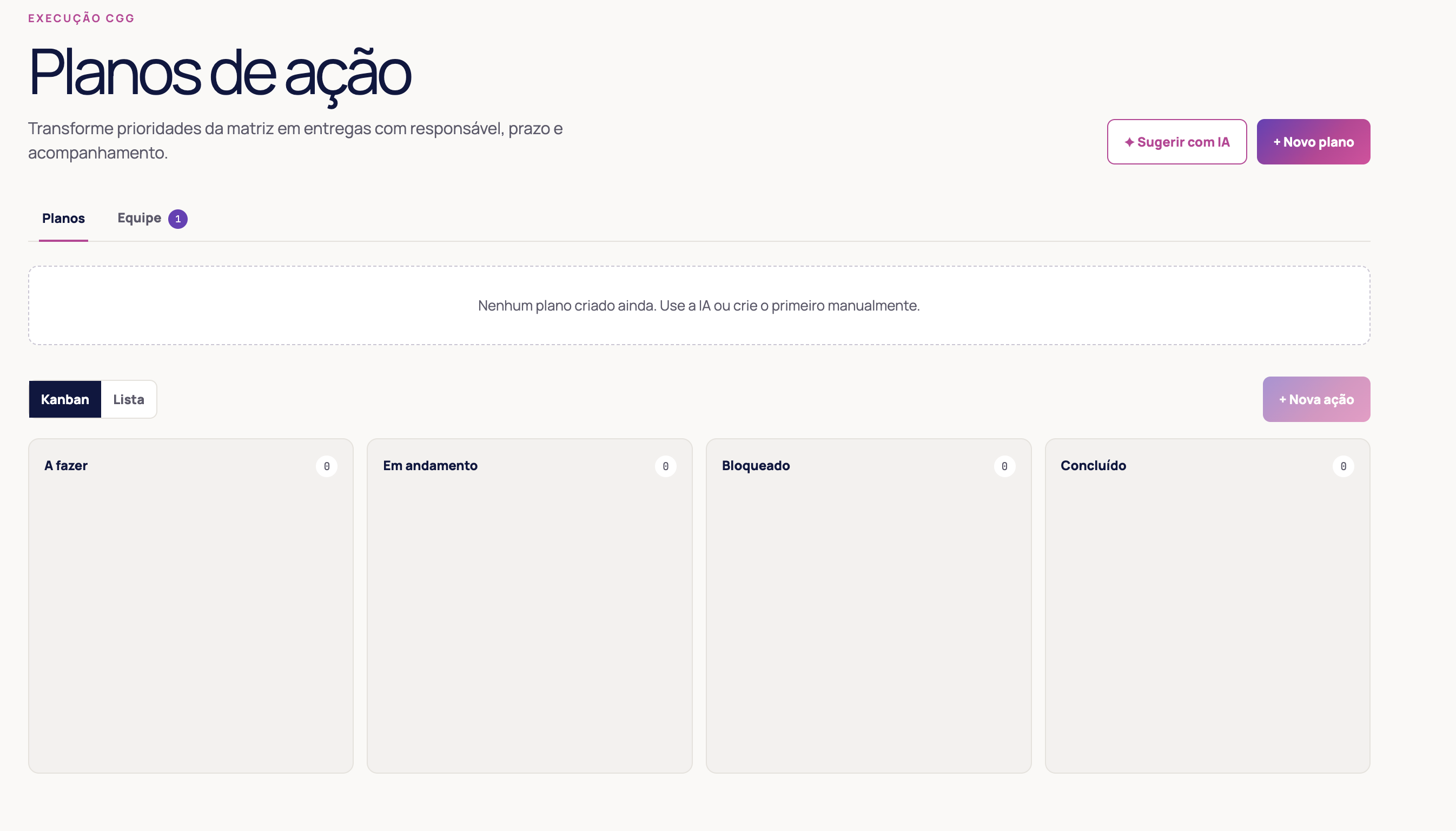Click the Equipe badge showing 1
The width and height of the screenshot is (1456, 831).
tap(177, 219)
